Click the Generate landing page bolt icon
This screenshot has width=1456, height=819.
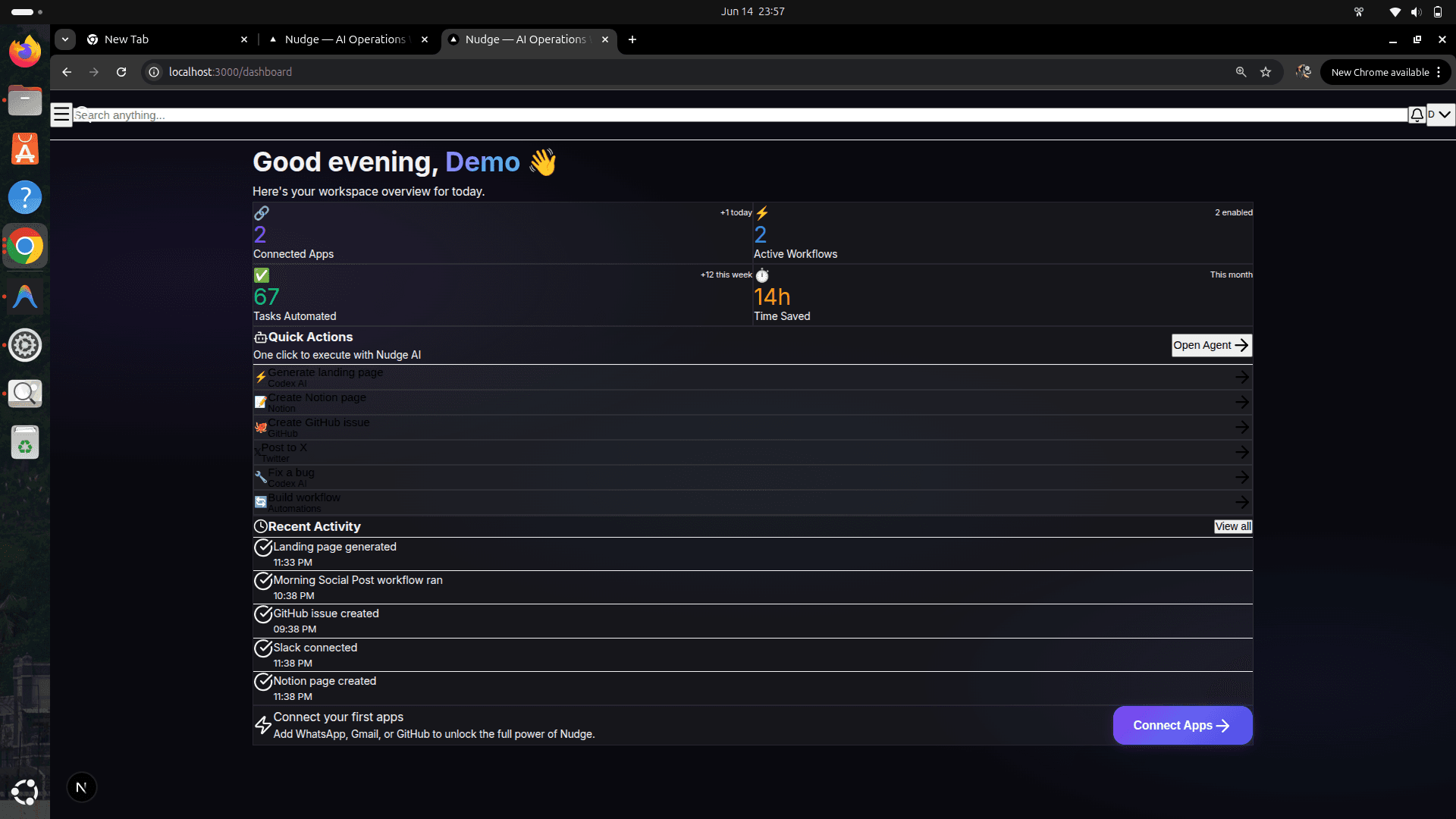tap(260, 377)
